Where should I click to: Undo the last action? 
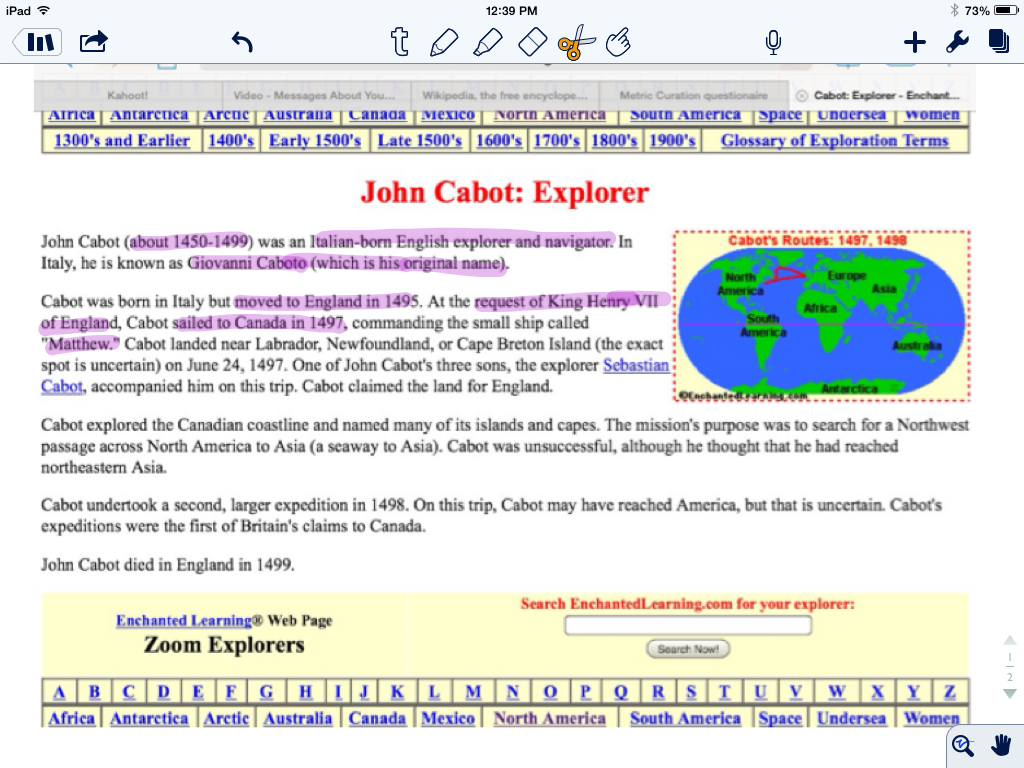coord(242,42)
